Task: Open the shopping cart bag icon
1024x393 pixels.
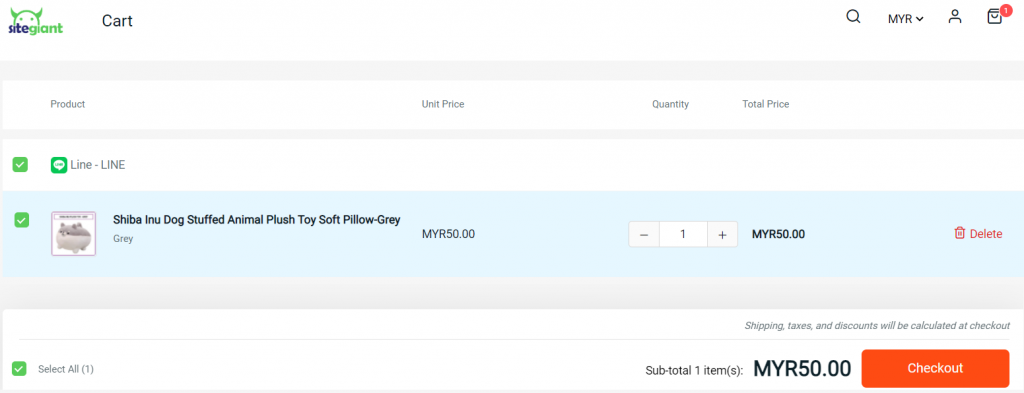Action: pyautogui.click(x=995, y=17)
